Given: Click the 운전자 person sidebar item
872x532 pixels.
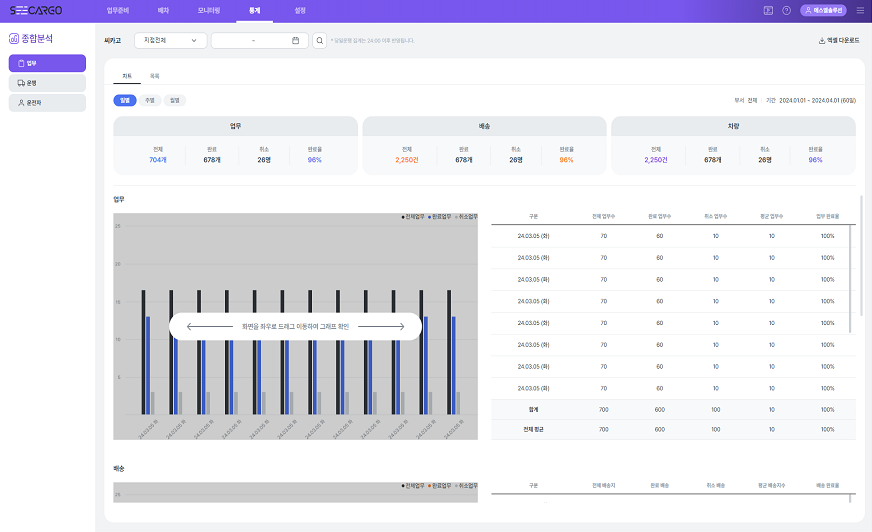Looking at the screenshot, I should pos(47,102).
